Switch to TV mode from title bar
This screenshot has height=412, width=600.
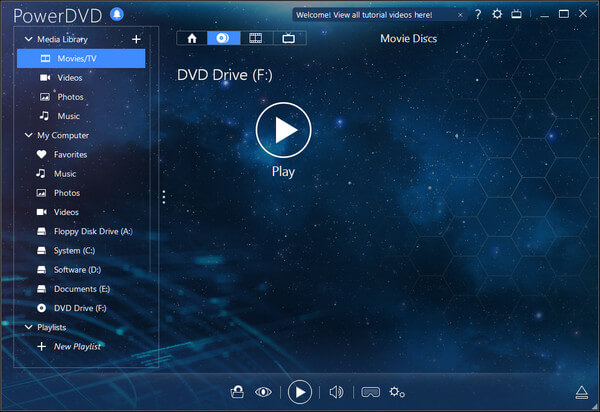click(x=516, y=15)
